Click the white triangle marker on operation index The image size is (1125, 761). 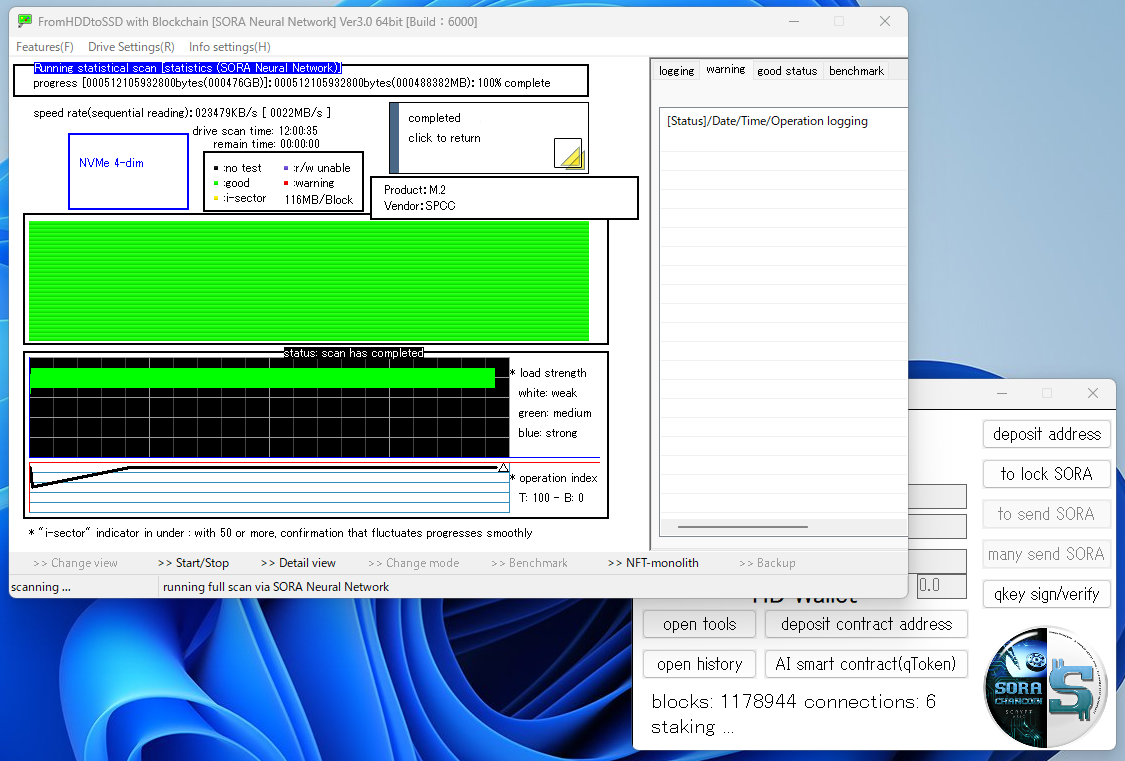point(503,468)
